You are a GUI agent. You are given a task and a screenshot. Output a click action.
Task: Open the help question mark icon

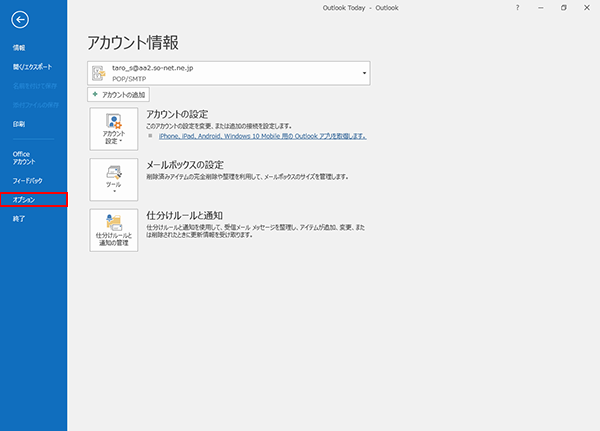pyautogui.click(x=517, y=7)
